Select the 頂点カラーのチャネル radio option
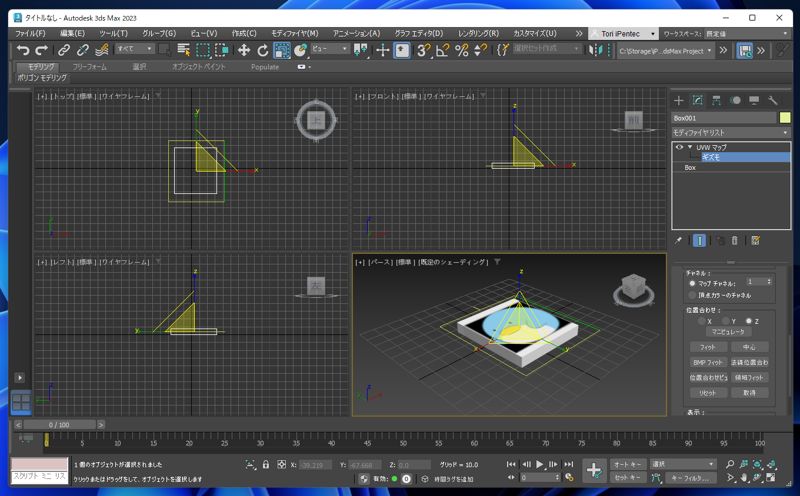This screenshot has height=496, width=800. (x=692, y=295)
